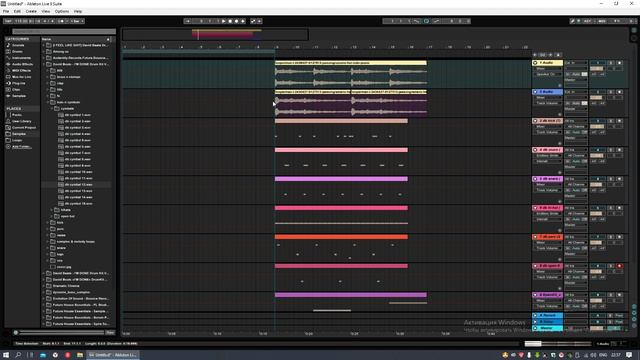Screen dimensions: 640x360
Task: Select Instruments category in browser
Action: click(x=21, y=58)
